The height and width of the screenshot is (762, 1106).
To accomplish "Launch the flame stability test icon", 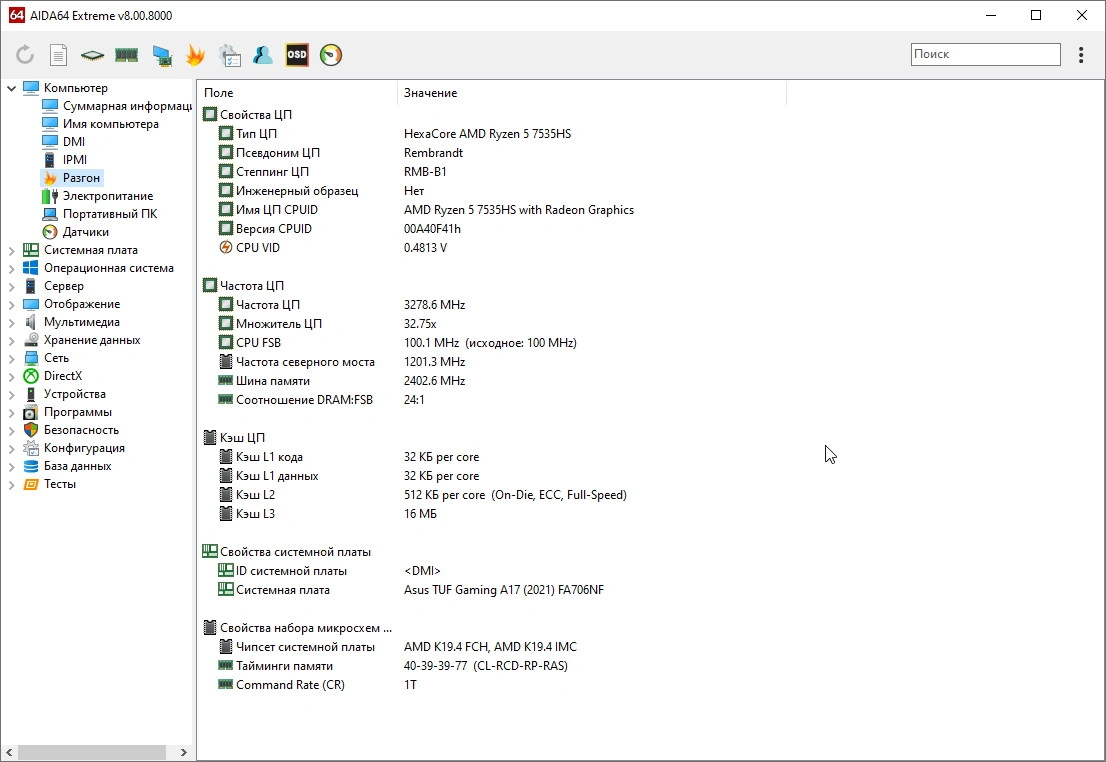I will pos(195,55).
